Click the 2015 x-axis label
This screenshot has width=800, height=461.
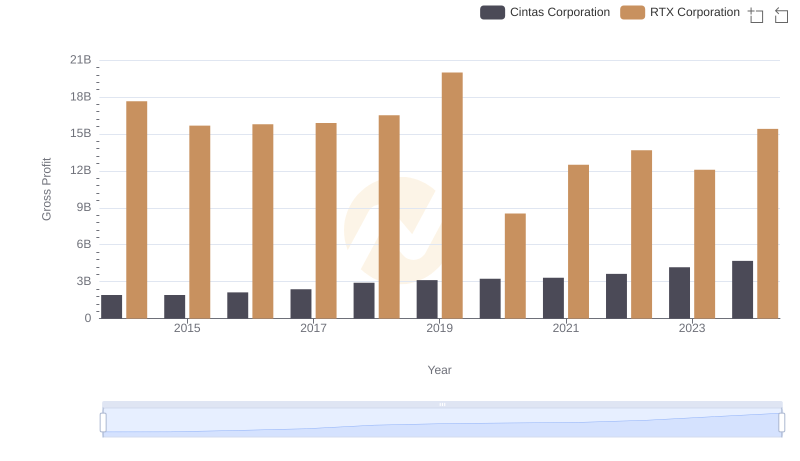[187, 328]
